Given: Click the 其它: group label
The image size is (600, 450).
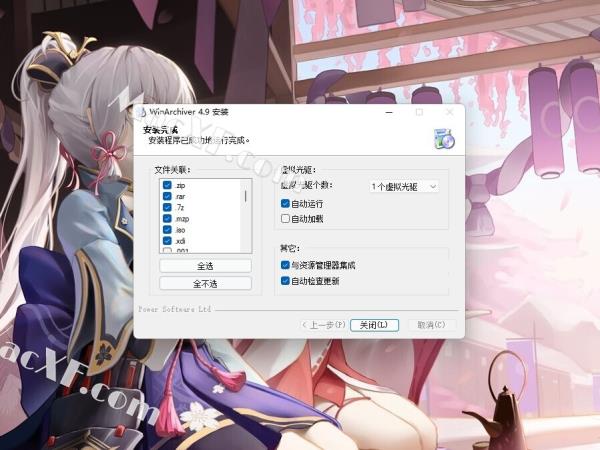Looking at the screenshot, I should (x=290, y=248).
